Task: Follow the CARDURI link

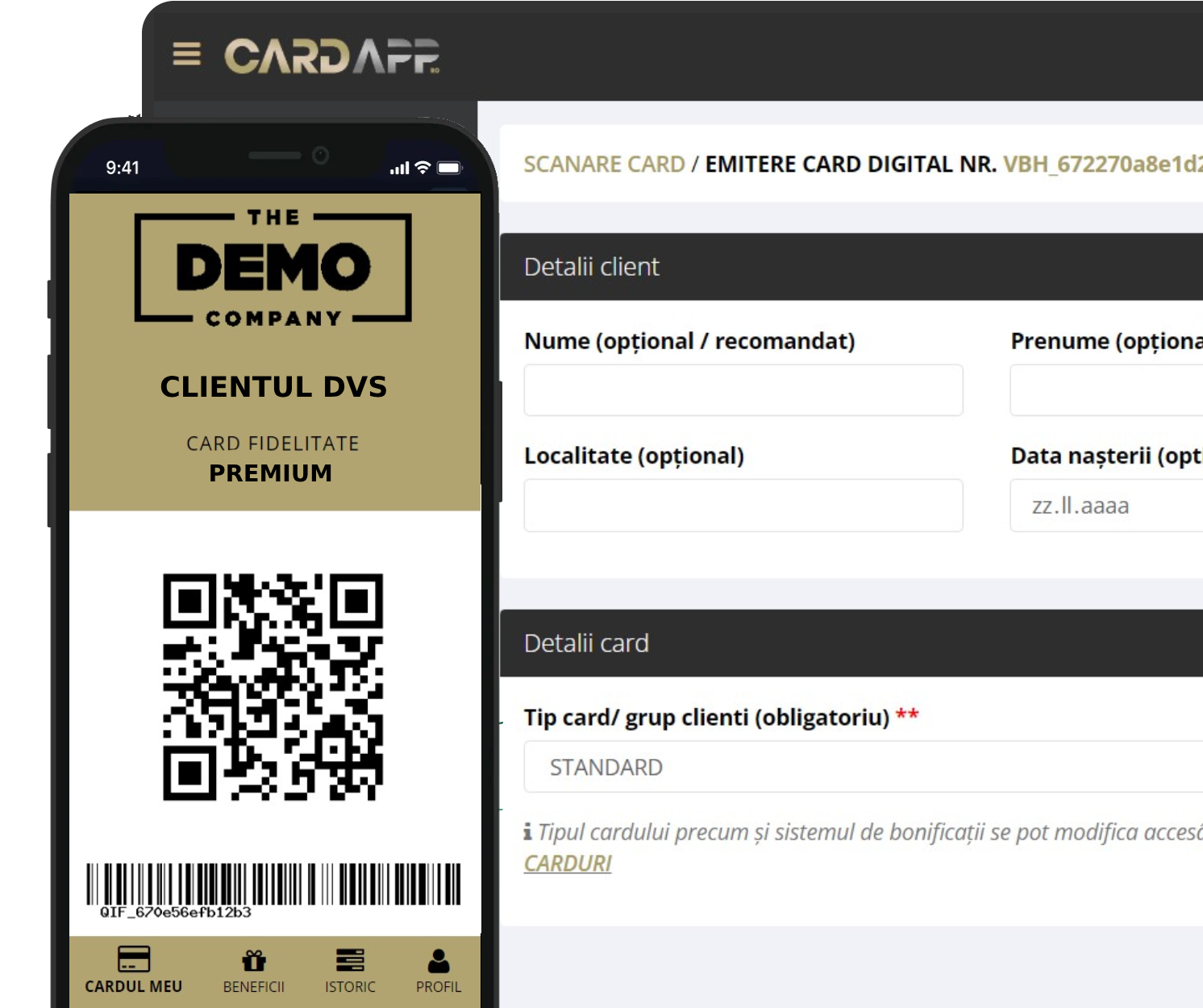Action: click(x=568, y=864)
